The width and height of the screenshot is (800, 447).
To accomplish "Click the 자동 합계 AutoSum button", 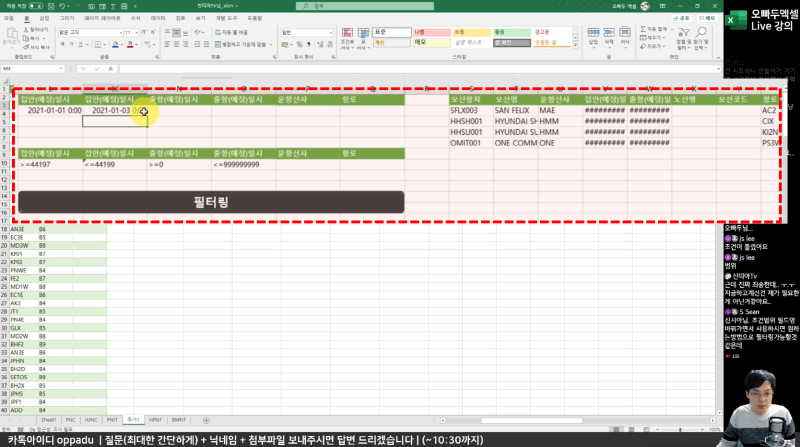I will tap(654, 29).
